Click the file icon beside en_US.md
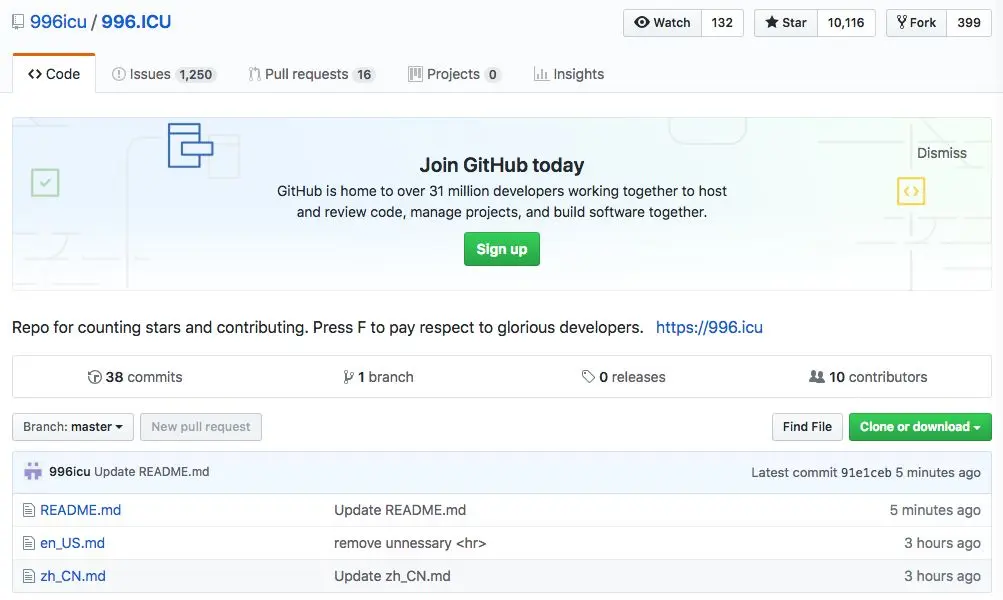Screen dimensions: 1003x600 tap(29, 543)
